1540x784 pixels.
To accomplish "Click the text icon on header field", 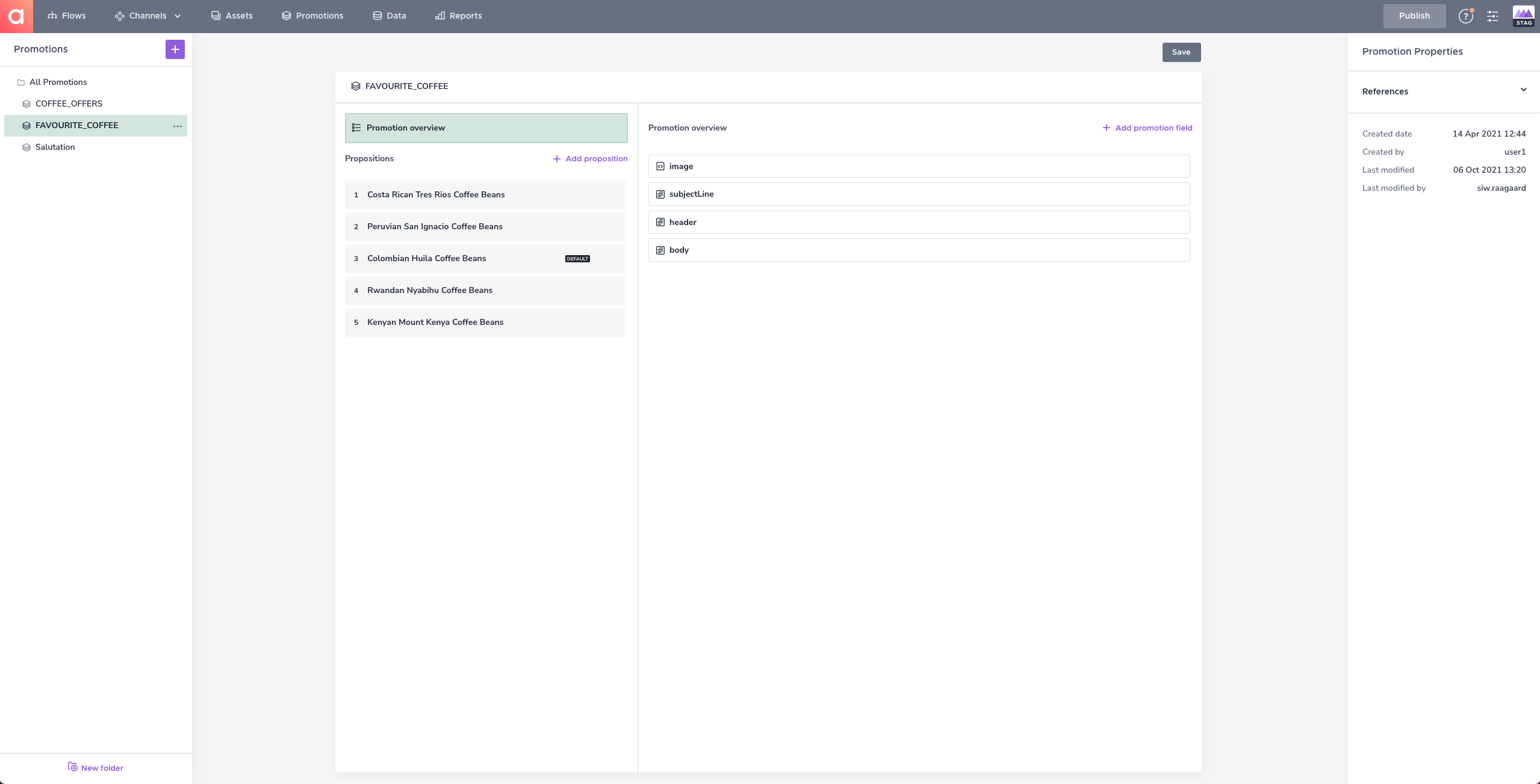I will [660, 222].
